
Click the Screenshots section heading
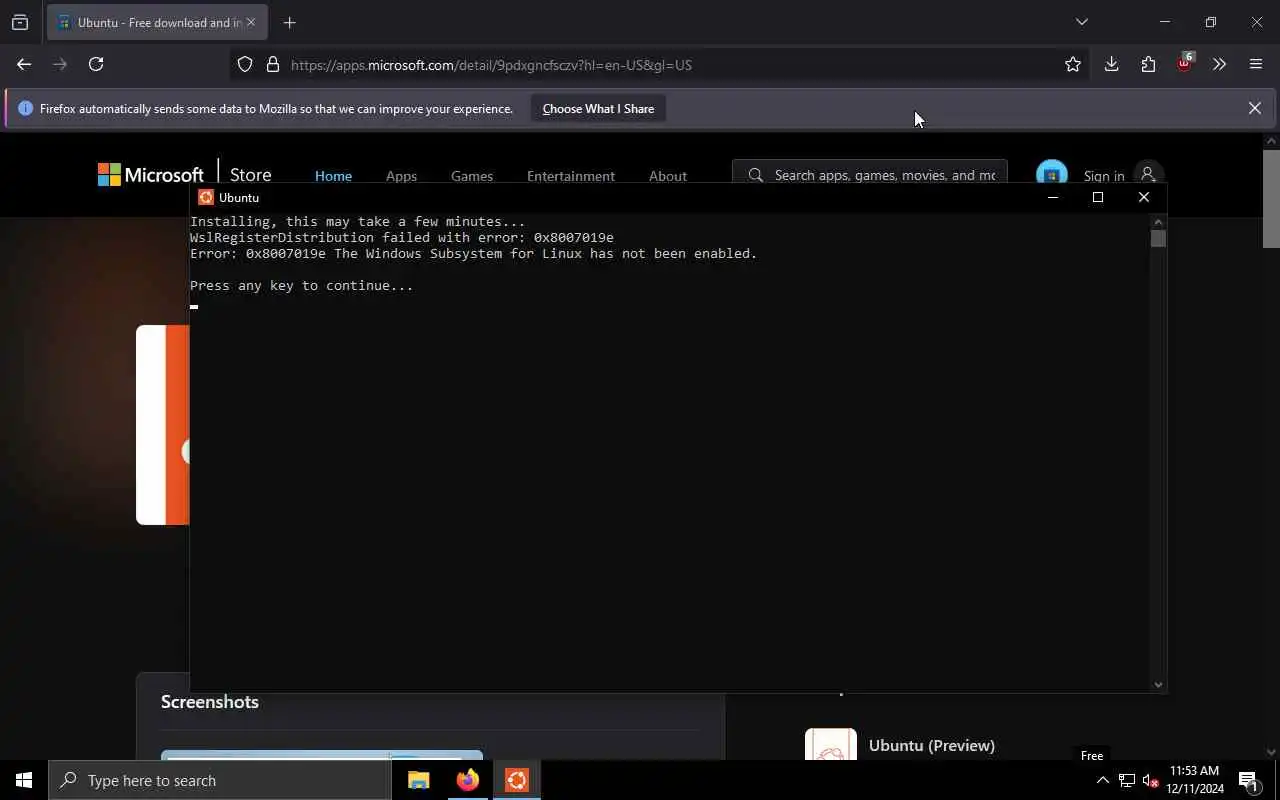tap(210, 702)
